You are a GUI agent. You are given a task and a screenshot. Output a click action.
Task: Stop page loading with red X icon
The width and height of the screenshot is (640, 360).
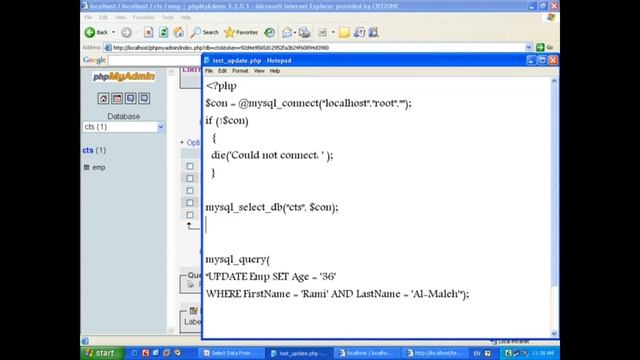[149, 32]
